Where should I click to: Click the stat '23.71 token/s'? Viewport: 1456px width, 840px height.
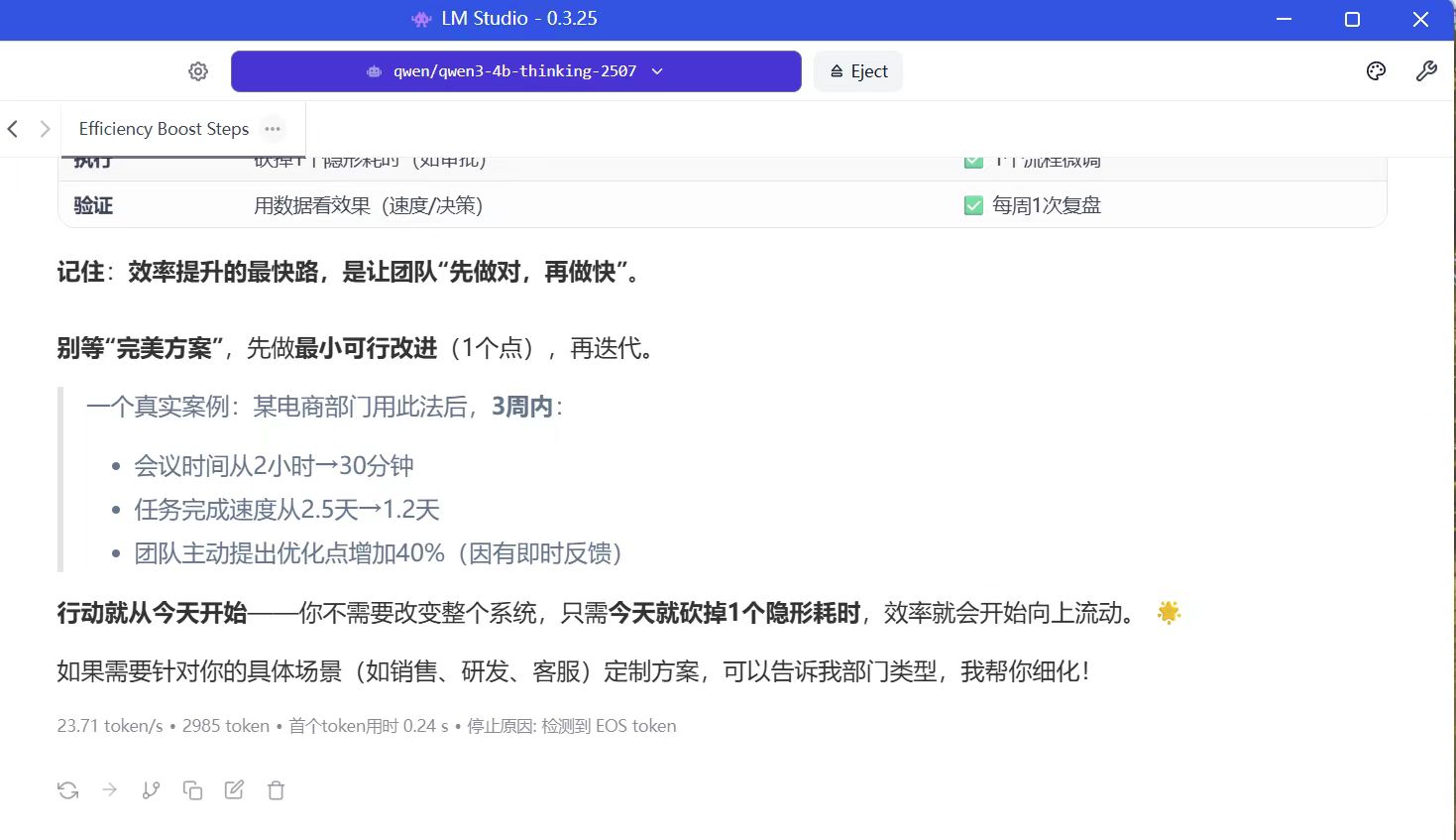110,726
